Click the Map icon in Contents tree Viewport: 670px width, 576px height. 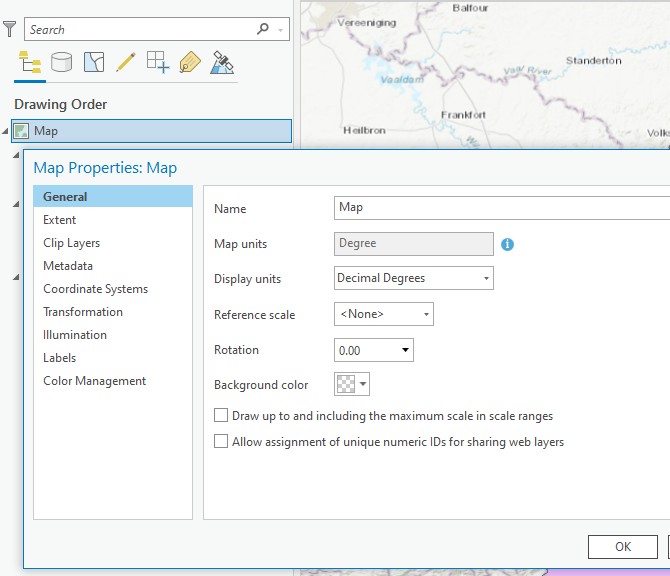click(21, 131)
